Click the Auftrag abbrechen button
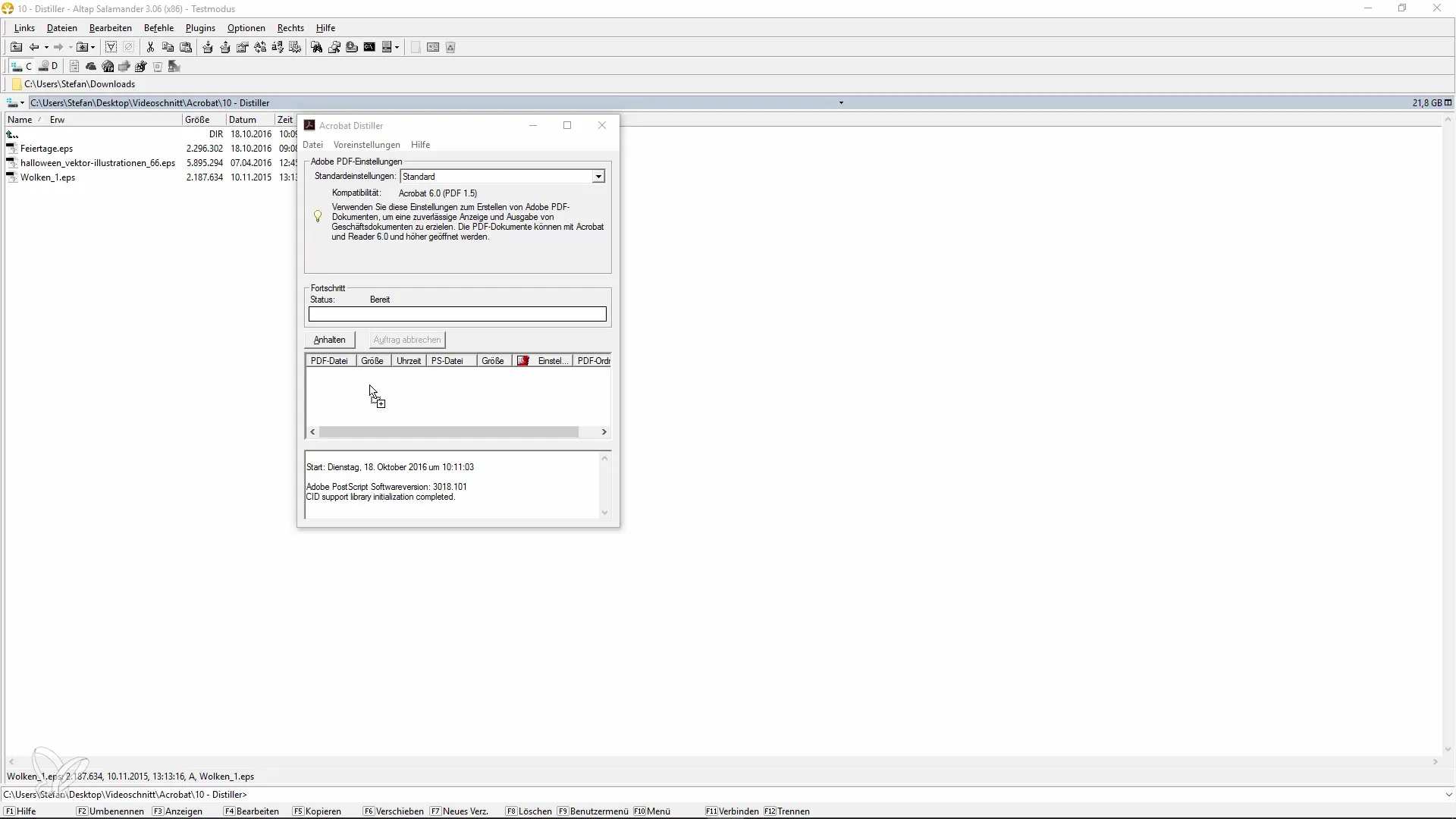Image resolution: width=1456 pixels, height=819 pixels. point(407,340)
